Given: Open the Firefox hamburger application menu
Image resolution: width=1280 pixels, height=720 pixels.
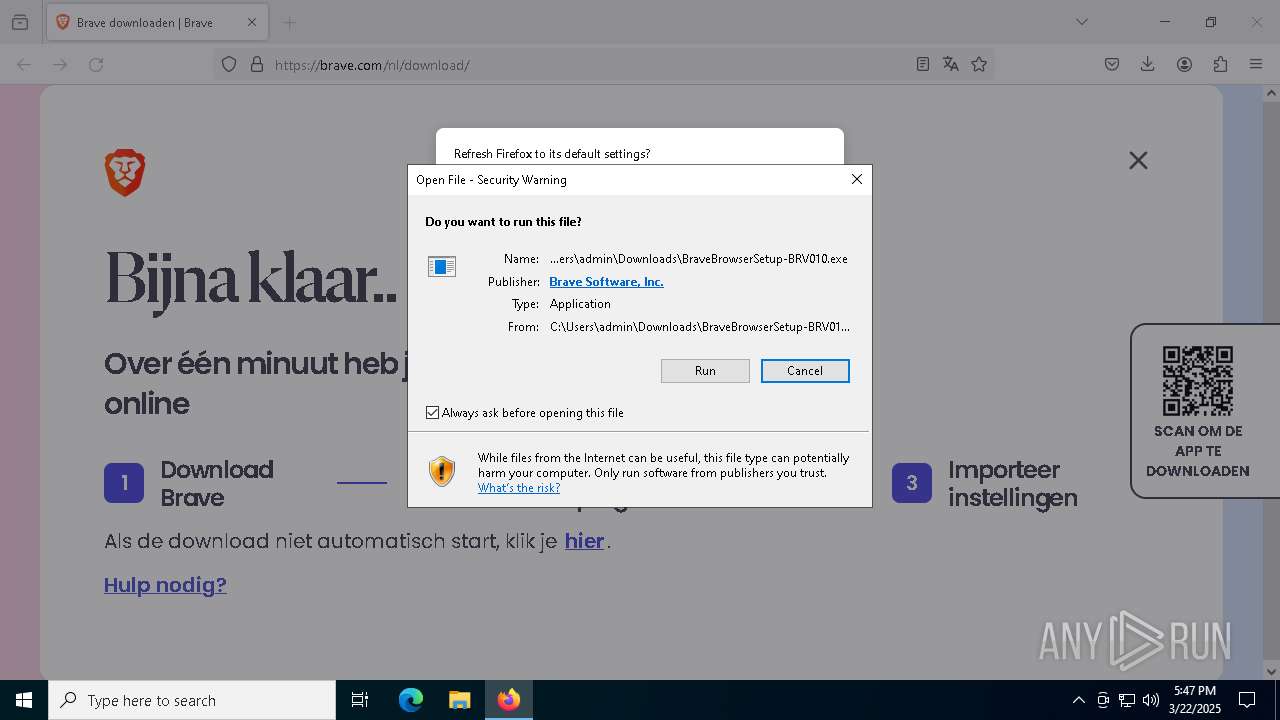Looking at the screenshot, I should (x=1256, y=65).
